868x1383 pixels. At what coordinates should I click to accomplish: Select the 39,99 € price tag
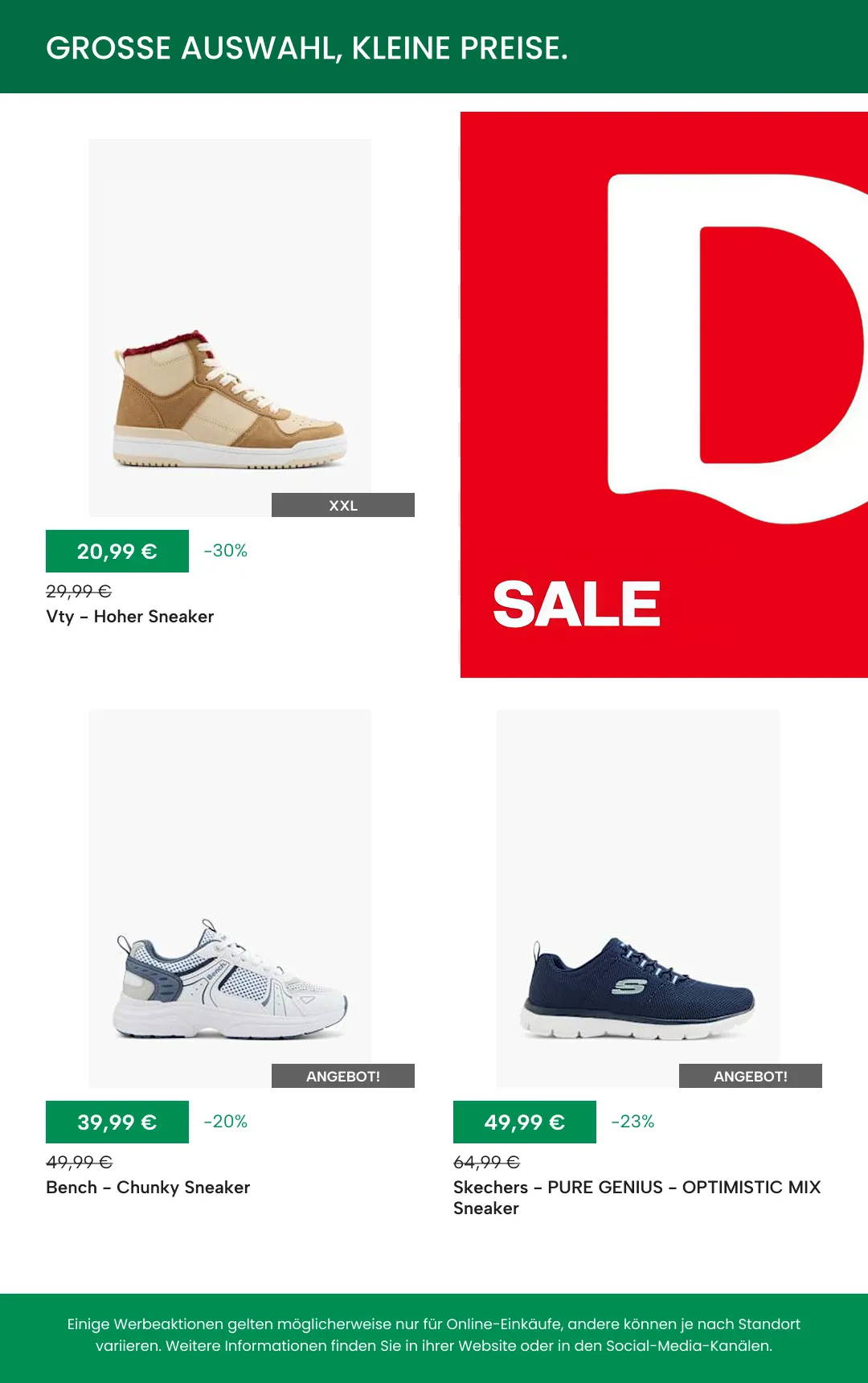click(x=117, y=1122)
